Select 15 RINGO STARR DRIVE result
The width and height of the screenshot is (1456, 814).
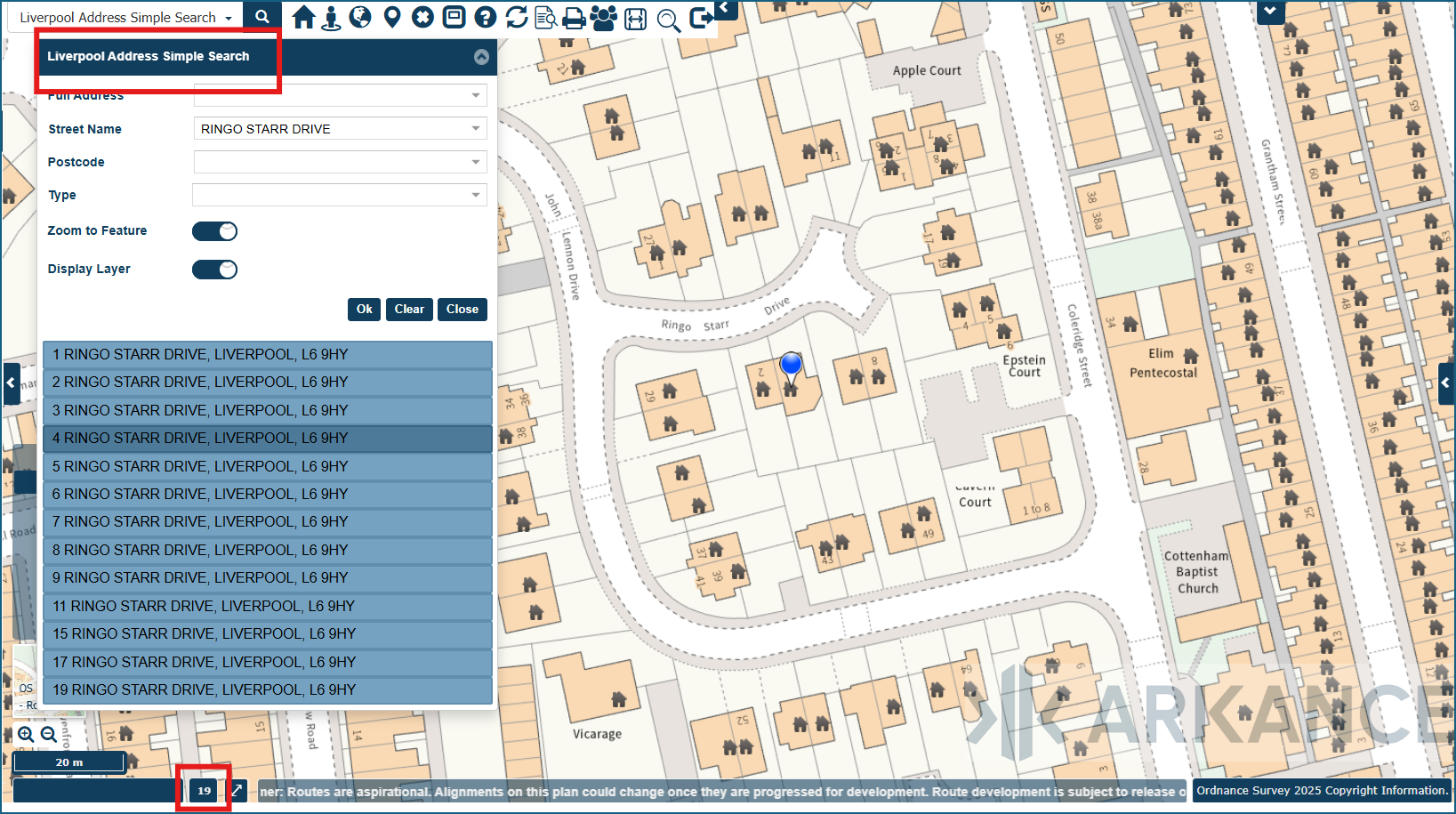(x=268, y=633)
